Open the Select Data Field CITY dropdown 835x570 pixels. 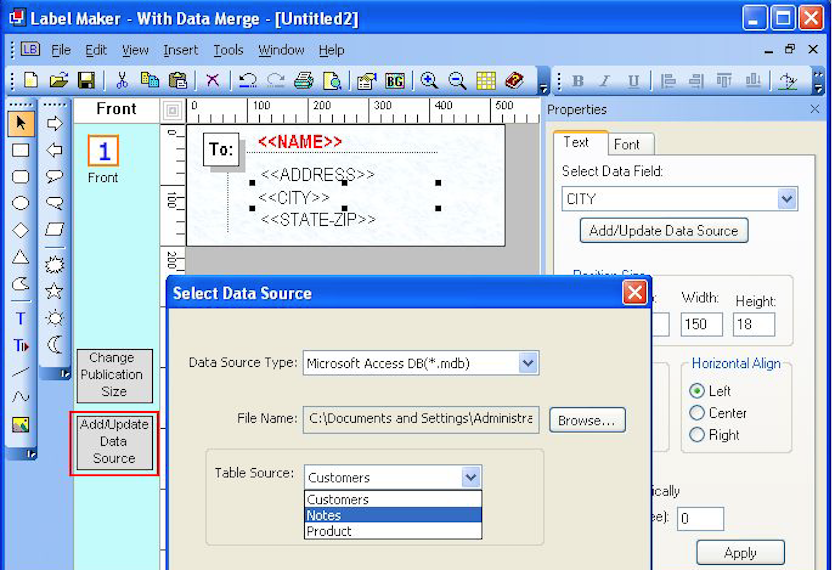tap(787, 199)
